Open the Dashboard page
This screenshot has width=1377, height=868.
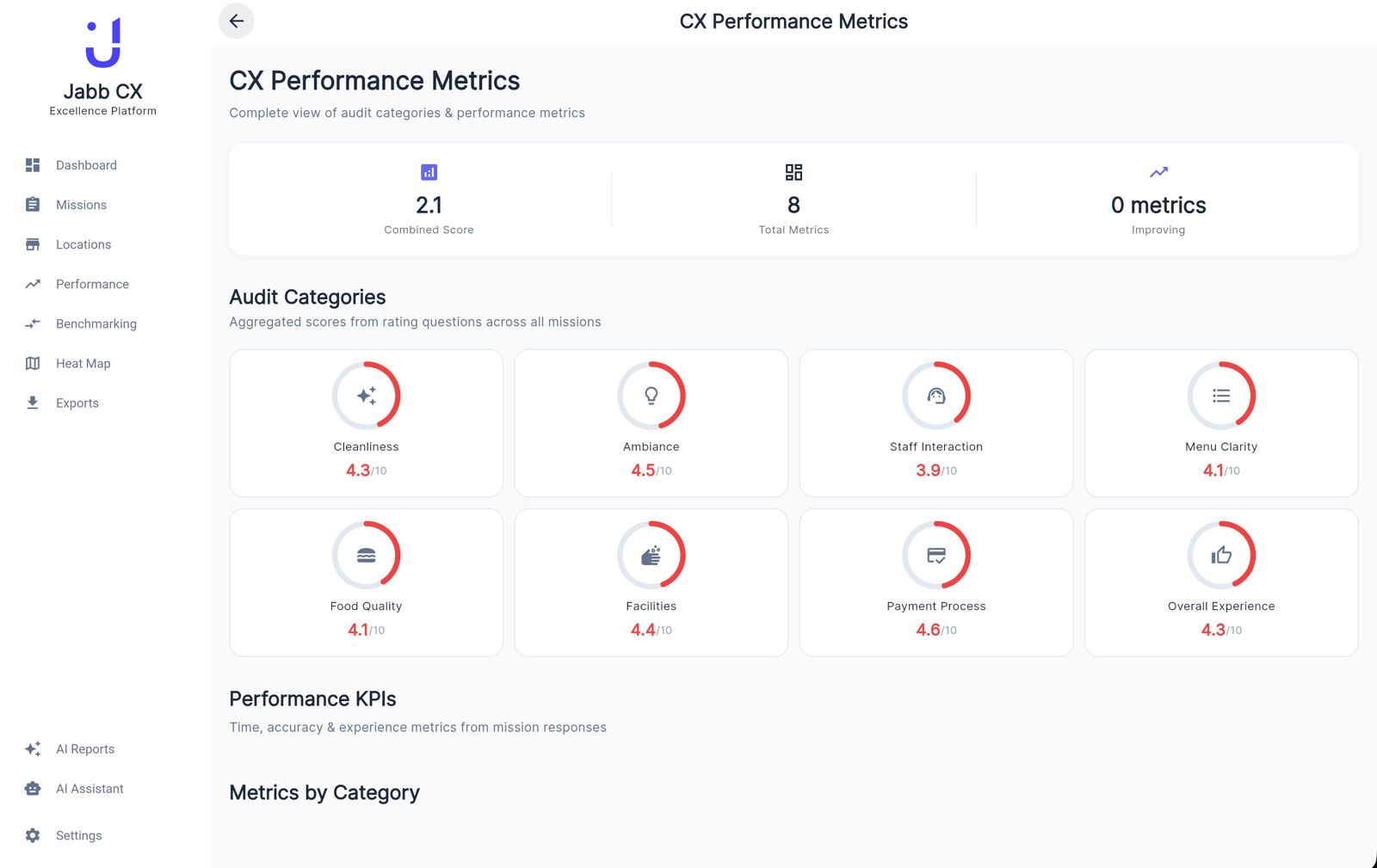86,165
